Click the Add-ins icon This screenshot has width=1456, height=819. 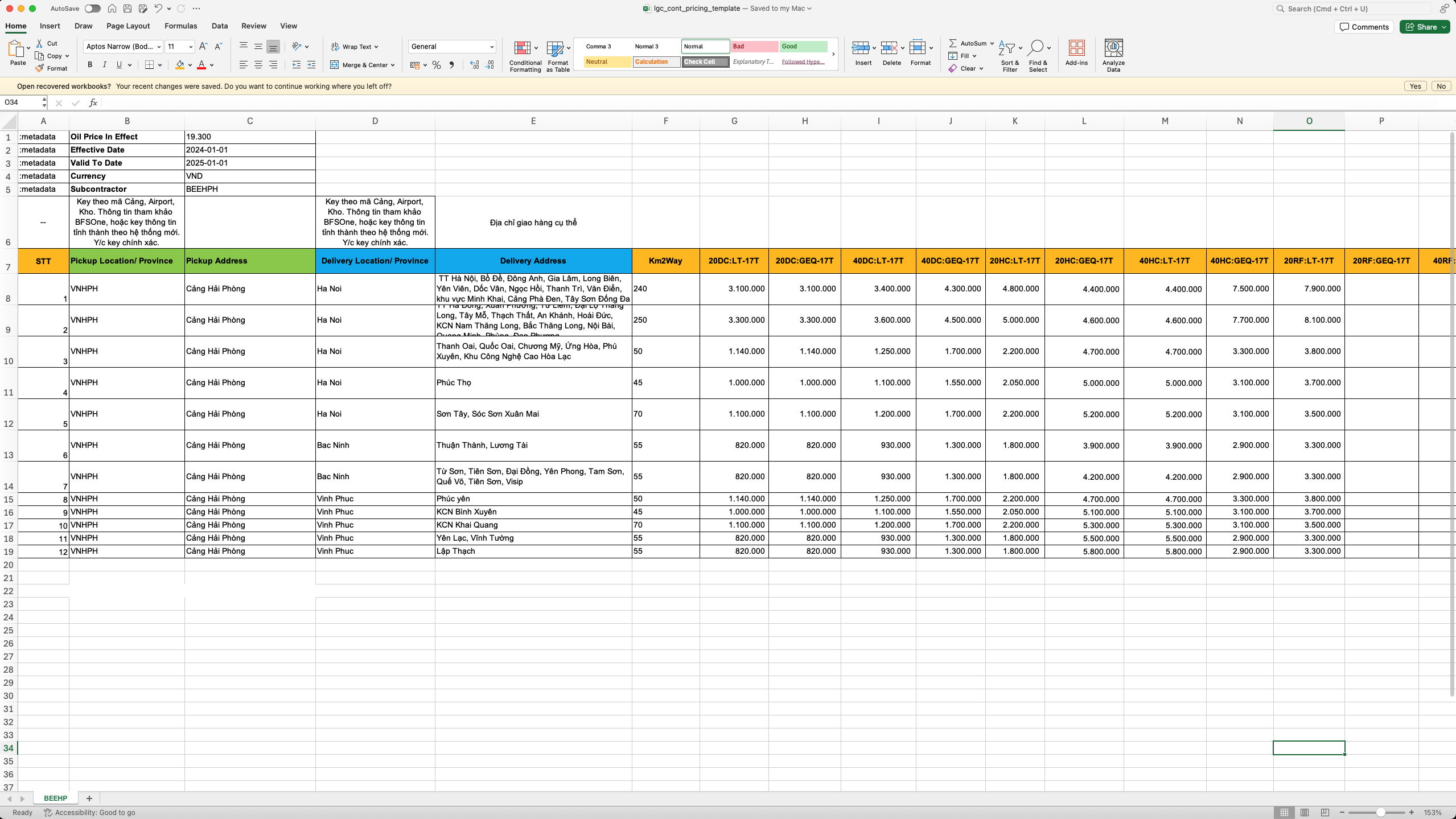pyautogui.click(x=1076, y=48)
